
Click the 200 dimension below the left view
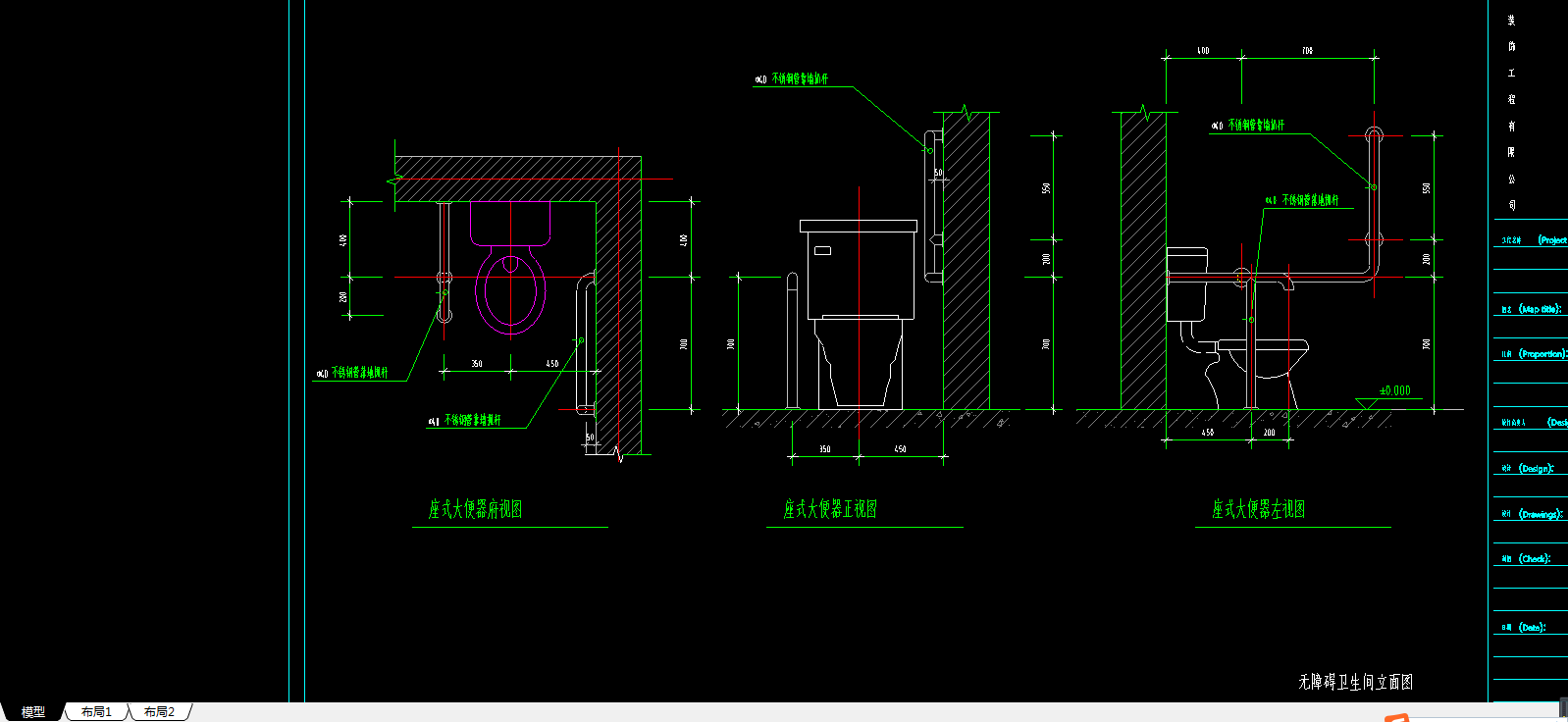point(1270,433)
